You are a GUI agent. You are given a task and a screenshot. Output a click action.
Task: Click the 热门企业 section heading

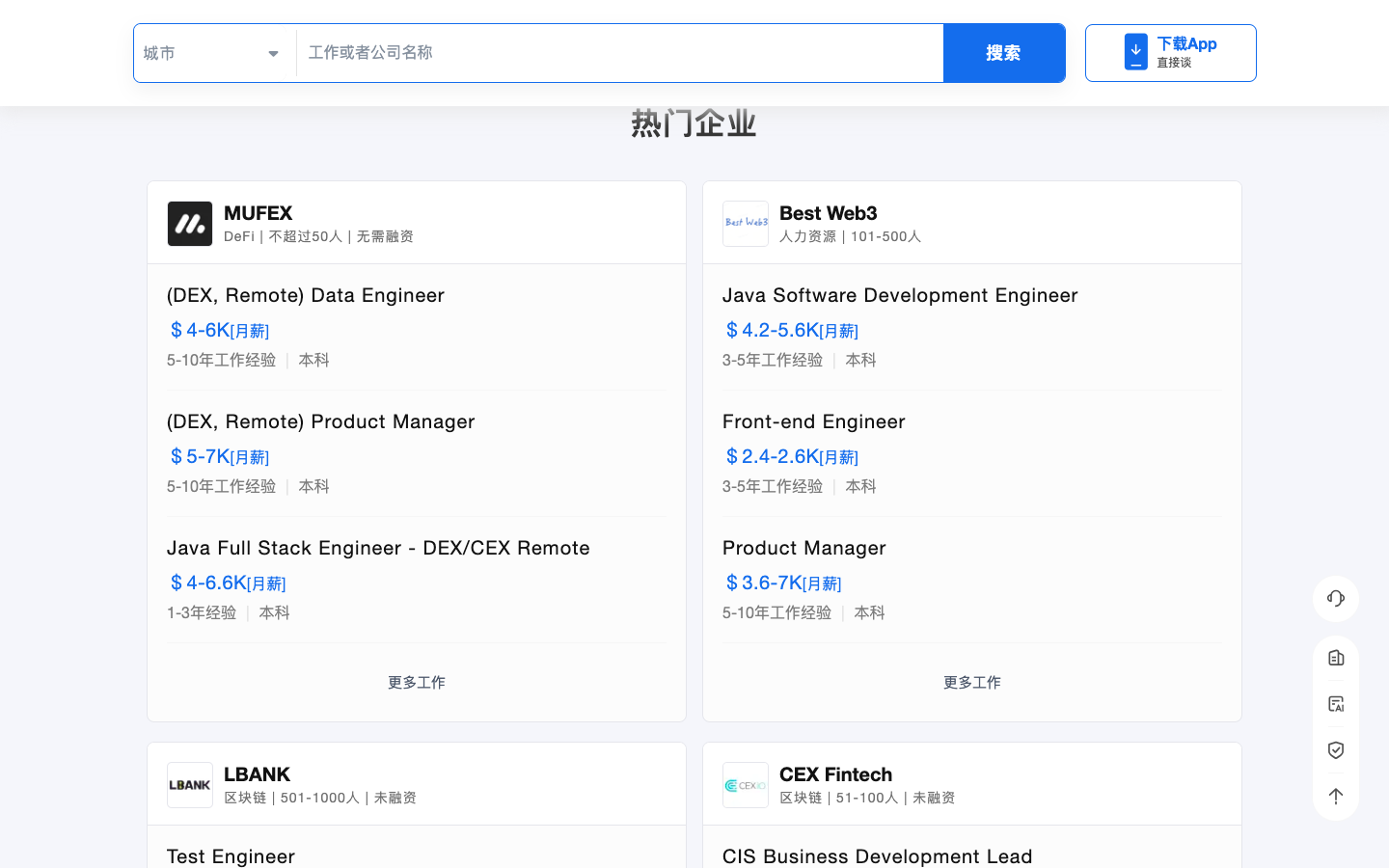point(694,123)
